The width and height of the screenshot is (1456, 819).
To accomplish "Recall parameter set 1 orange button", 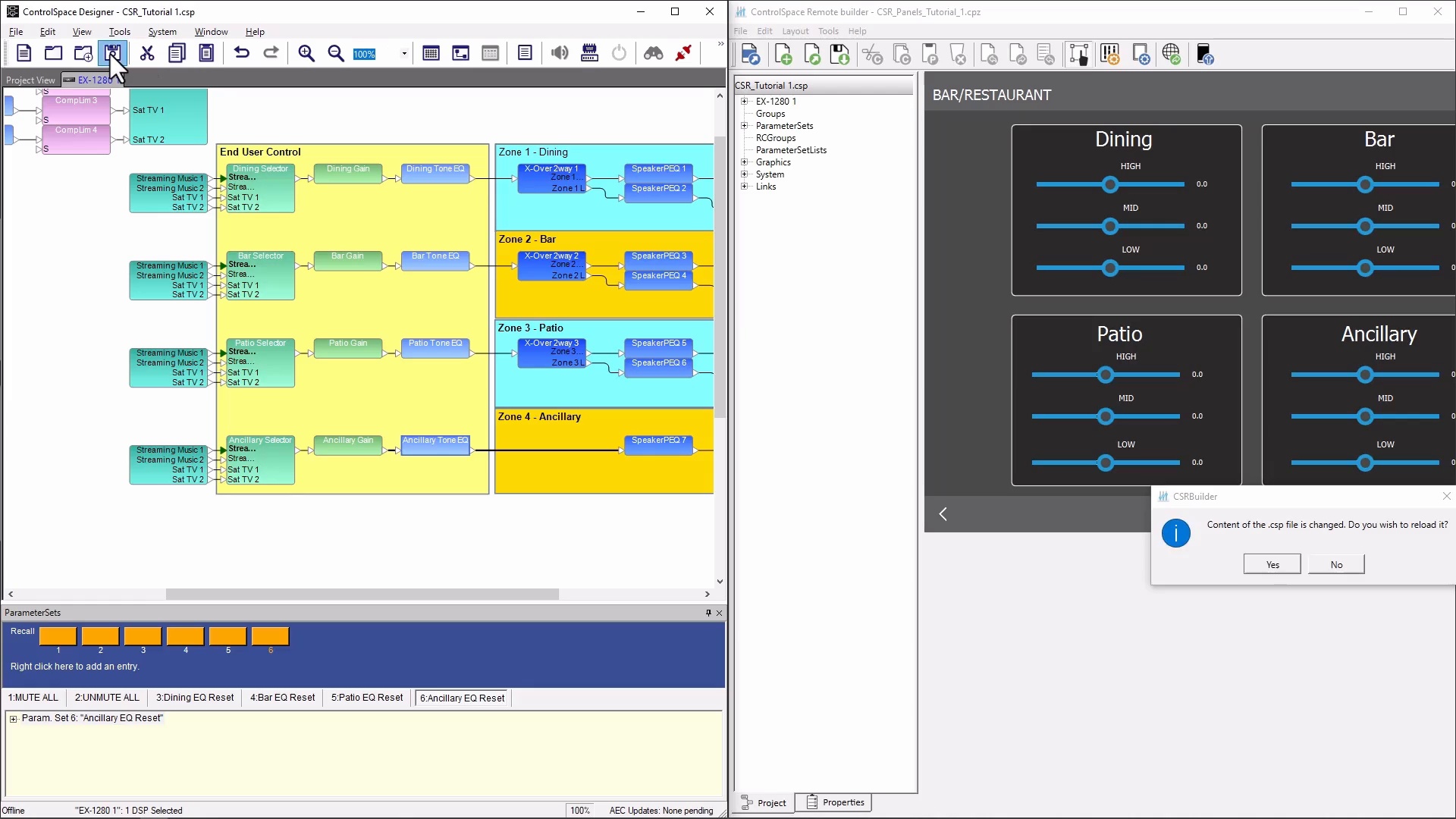I will pos(58,635).
